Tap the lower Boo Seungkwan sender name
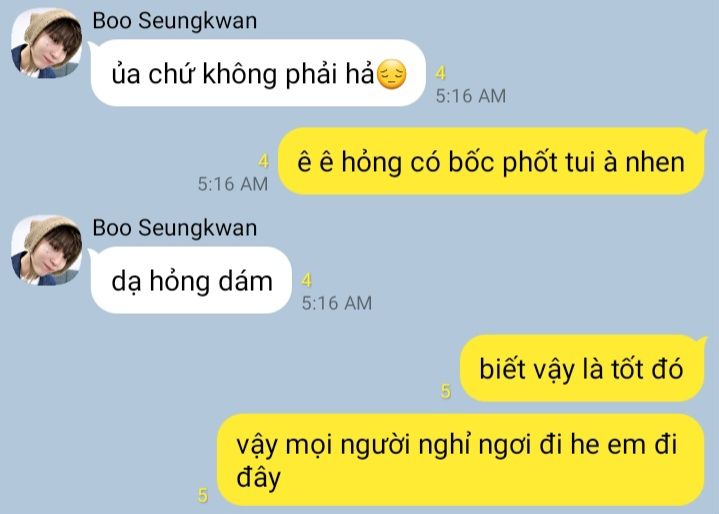The height and width of the screenshot is (514, 719). [175, 228]
